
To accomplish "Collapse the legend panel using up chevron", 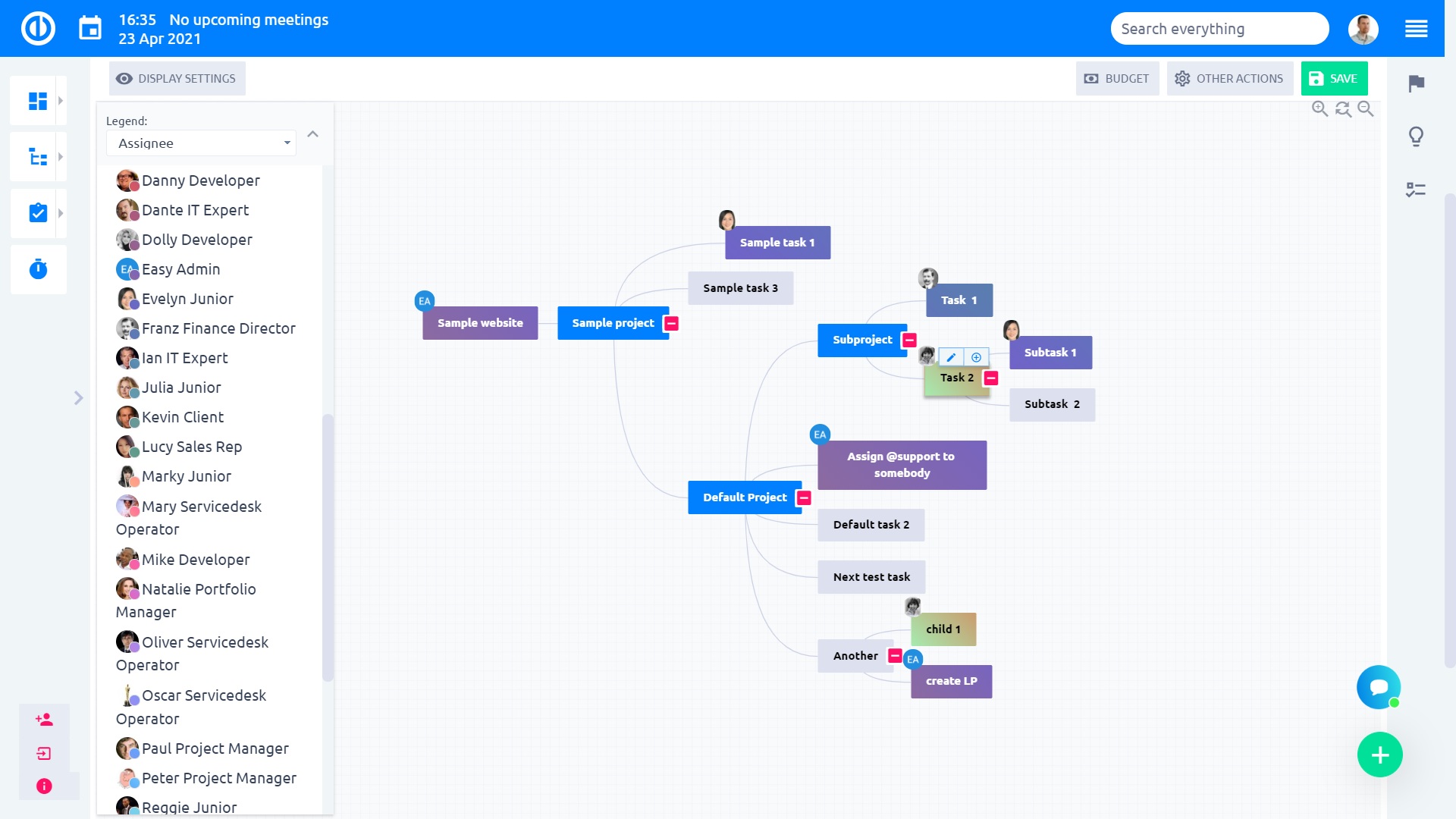I will pyautogui.click(x=313, y=132).
